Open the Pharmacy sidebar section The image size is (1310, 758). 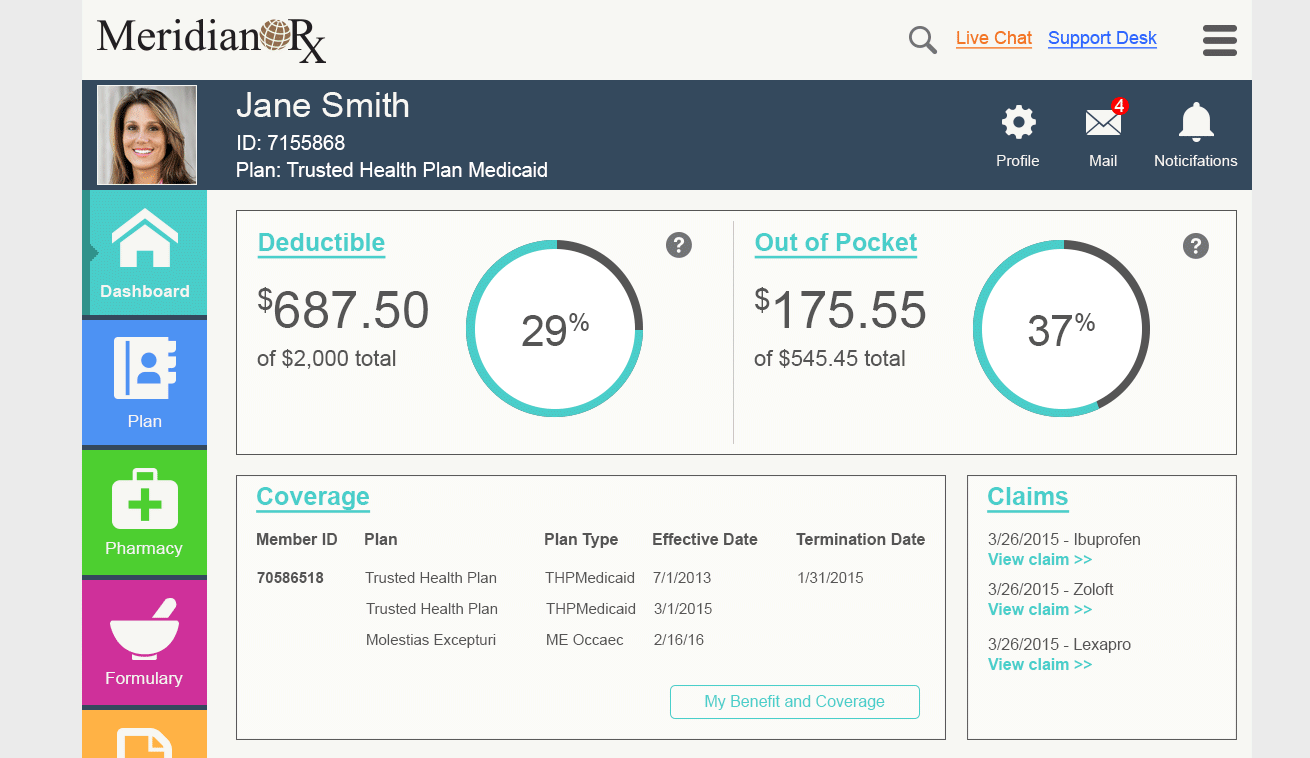pyautogui.click(x=145, y=512)
